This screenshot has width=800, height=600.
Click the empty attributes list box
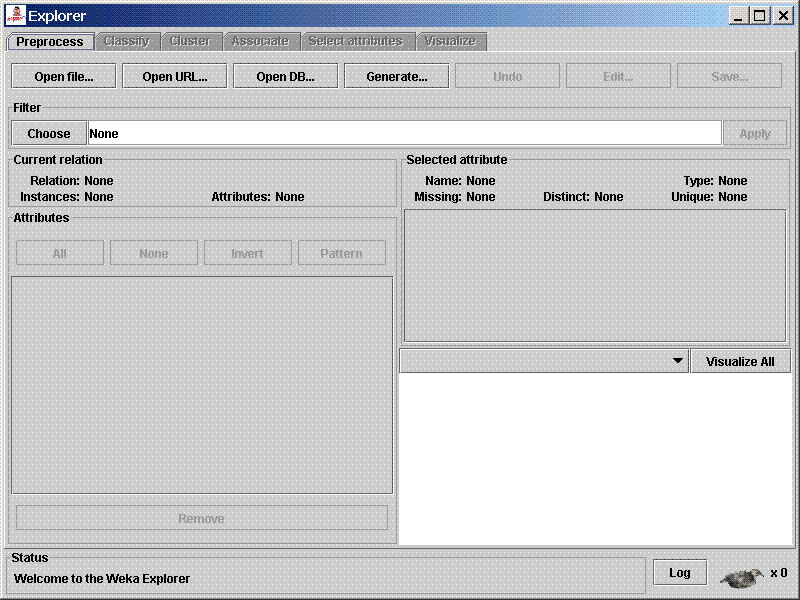click(x=202, y=385)
